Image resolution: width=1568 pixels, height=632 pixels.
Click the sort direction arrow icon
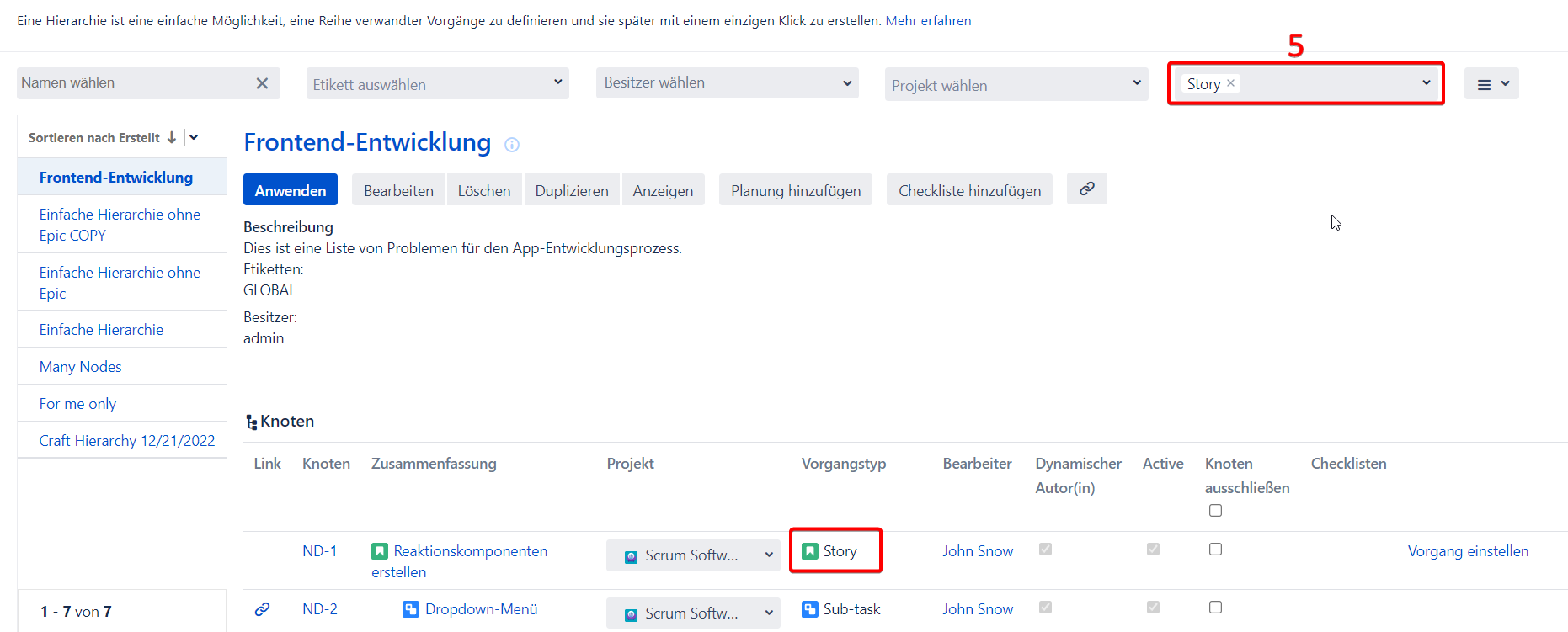tap(172, 137)
